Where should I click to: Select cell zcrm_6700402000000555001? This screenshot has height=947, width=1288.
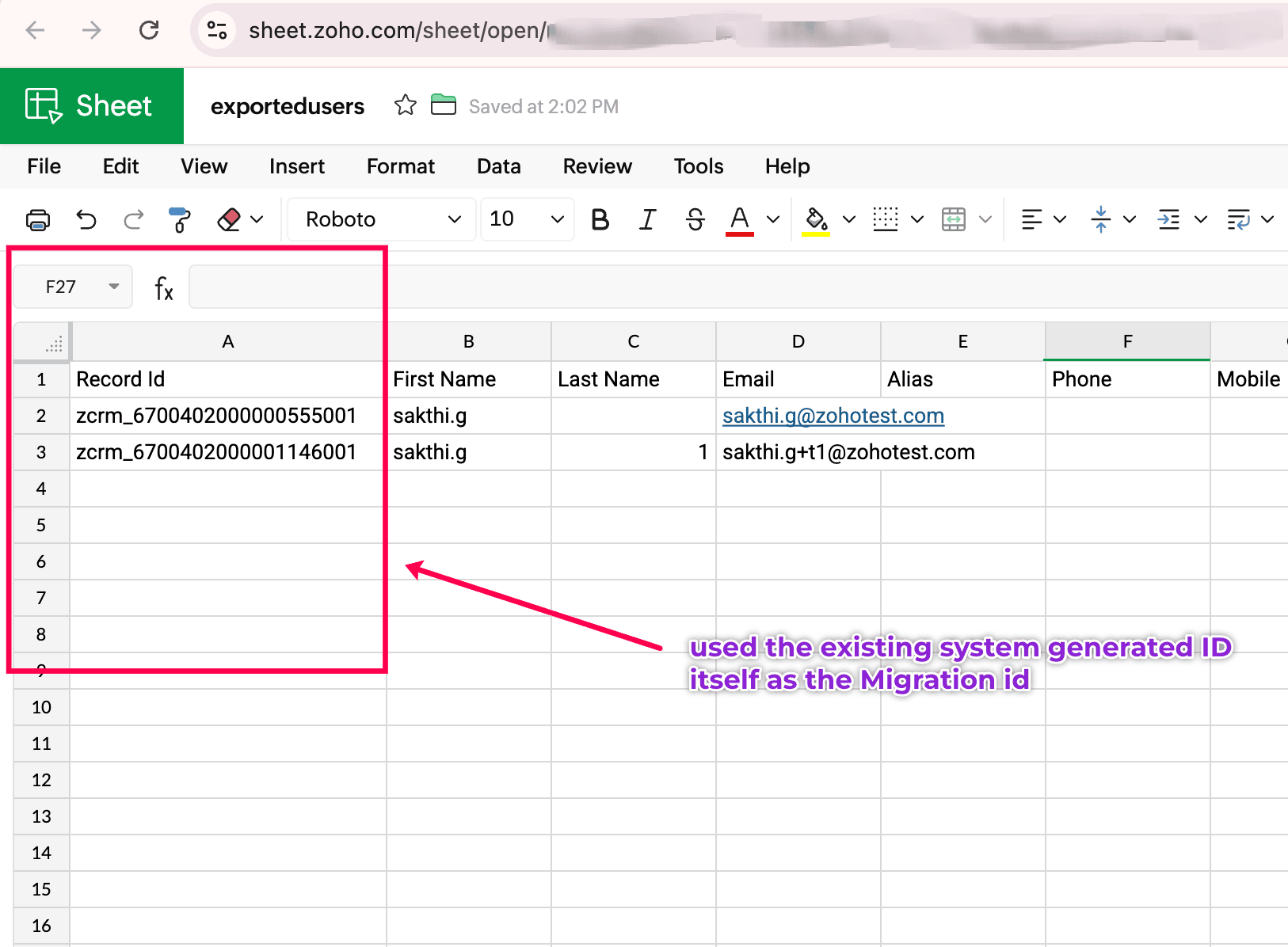228,416
